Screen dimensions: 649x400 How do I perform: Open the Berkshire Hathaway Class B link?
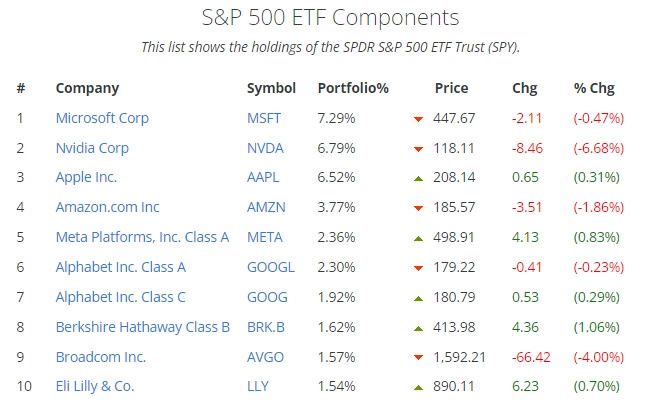143,326
